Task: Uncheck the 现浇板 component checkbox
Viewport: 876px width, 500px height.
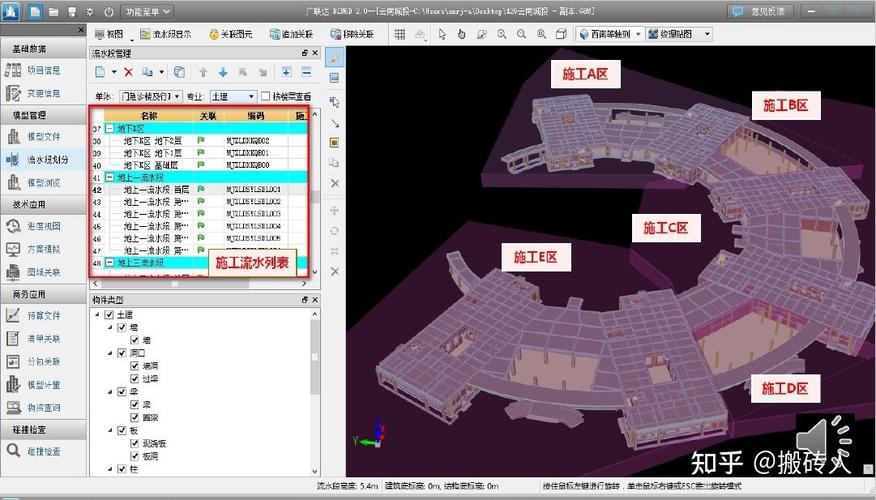Action: coord(133,443)
